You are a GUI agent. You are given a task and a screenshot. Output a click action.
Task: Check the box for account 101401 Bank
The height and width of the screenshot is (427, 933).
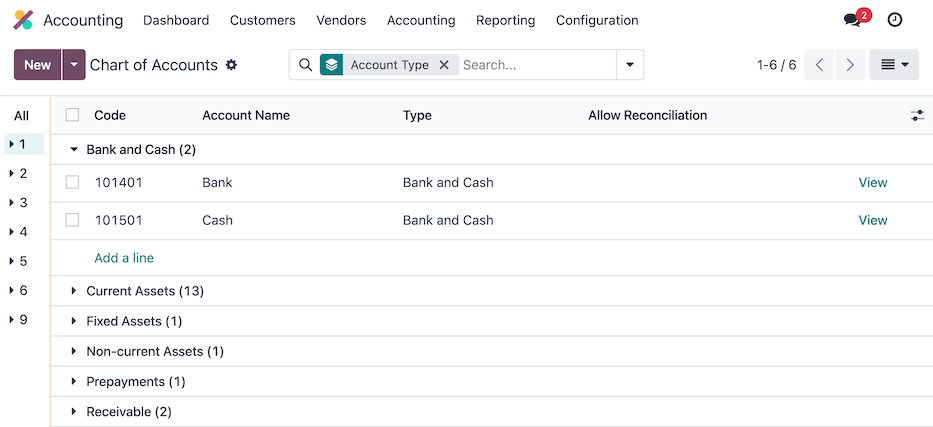coord(72,182)
